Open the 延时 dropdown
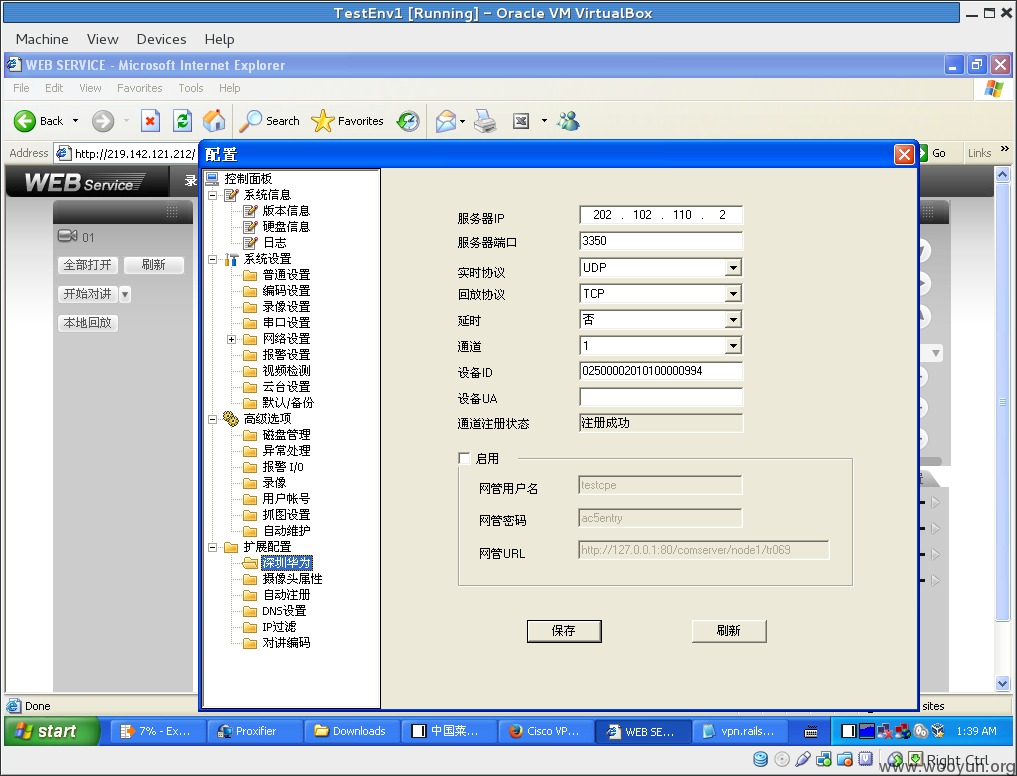The height and width of the screenshot is (776, 1017). (733, 320)
